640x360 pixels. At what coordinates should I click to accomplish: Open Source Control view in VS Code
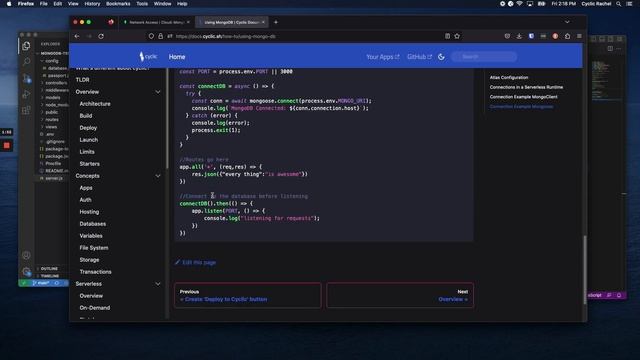[26, 78]
